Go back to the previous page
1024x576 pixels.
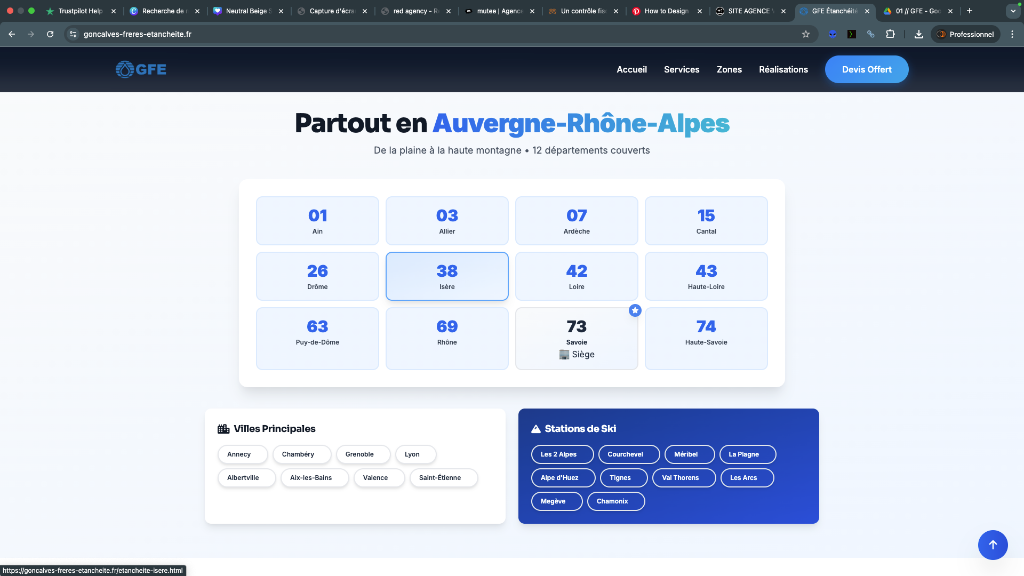tap(12, 34)
